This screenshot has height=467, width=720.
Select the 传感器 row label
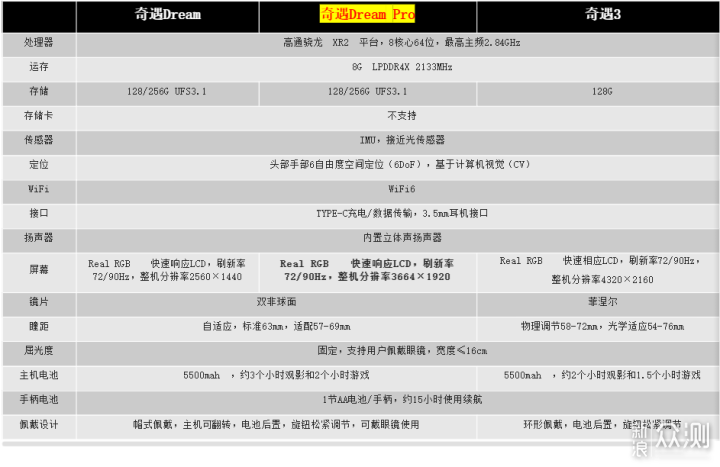39,141
